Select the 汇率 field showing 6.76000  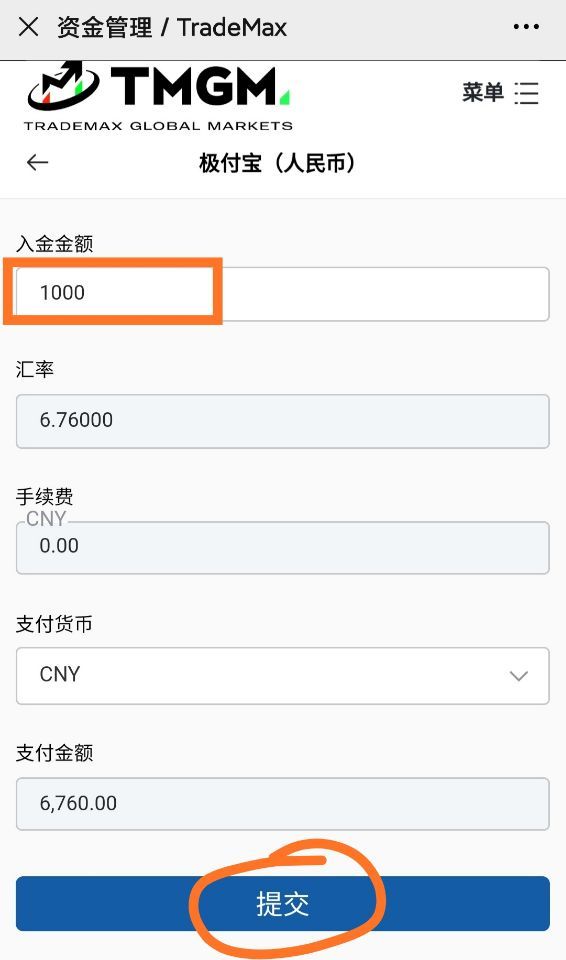click(282, 421)
